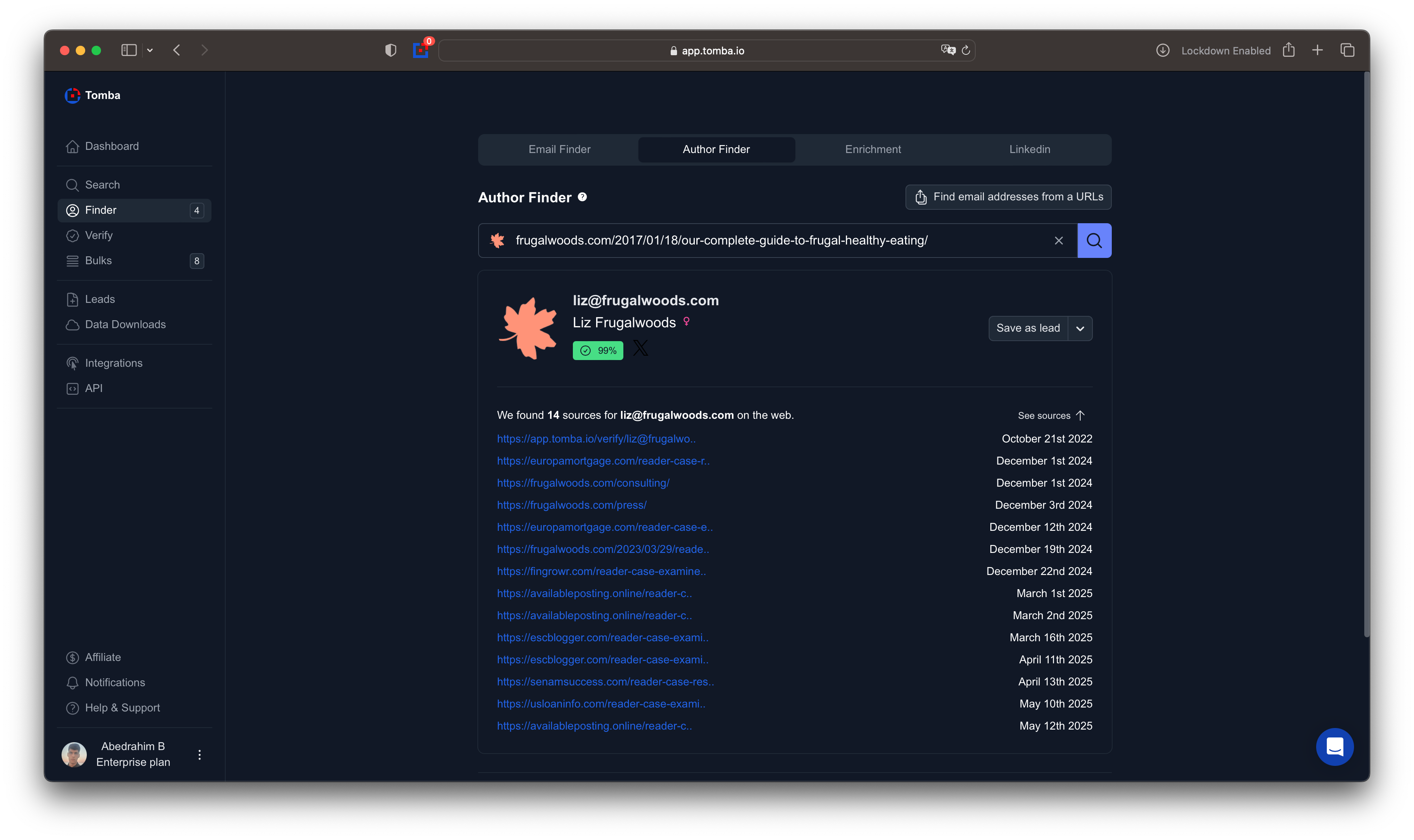The image size is (1414, 840).
Task: Click the app.tomba.io address bar
Action: tap(707, 50)
